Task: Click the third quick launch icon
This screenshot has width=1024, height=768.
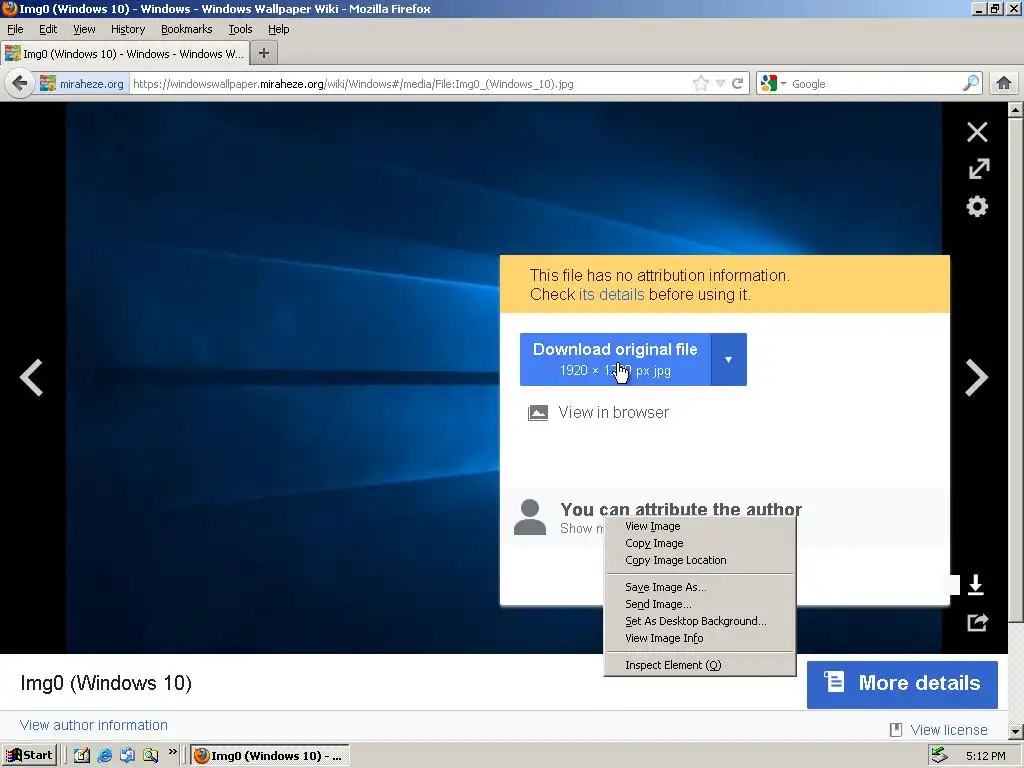Action: click(x=127, y=756)
